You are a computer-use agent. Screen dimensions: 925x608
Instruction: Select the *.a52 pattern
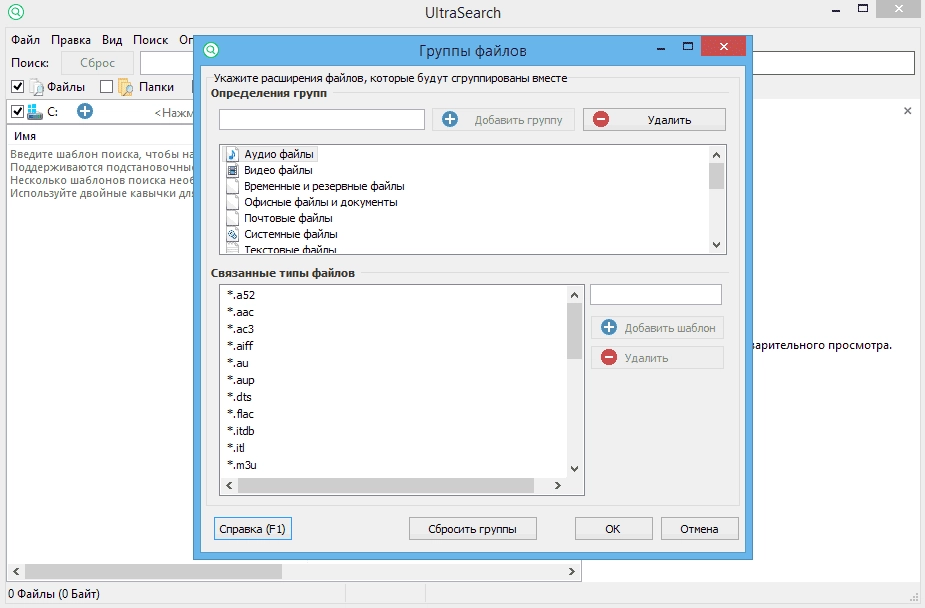pyautogui.click(x=241, y=295)
